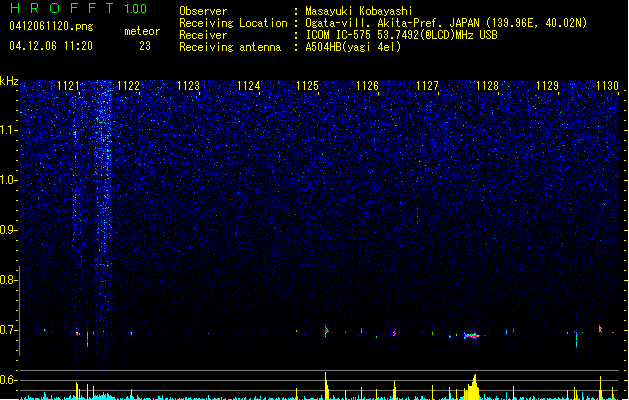
Task: Click the 1126 time marker
Action: (367, 86)
